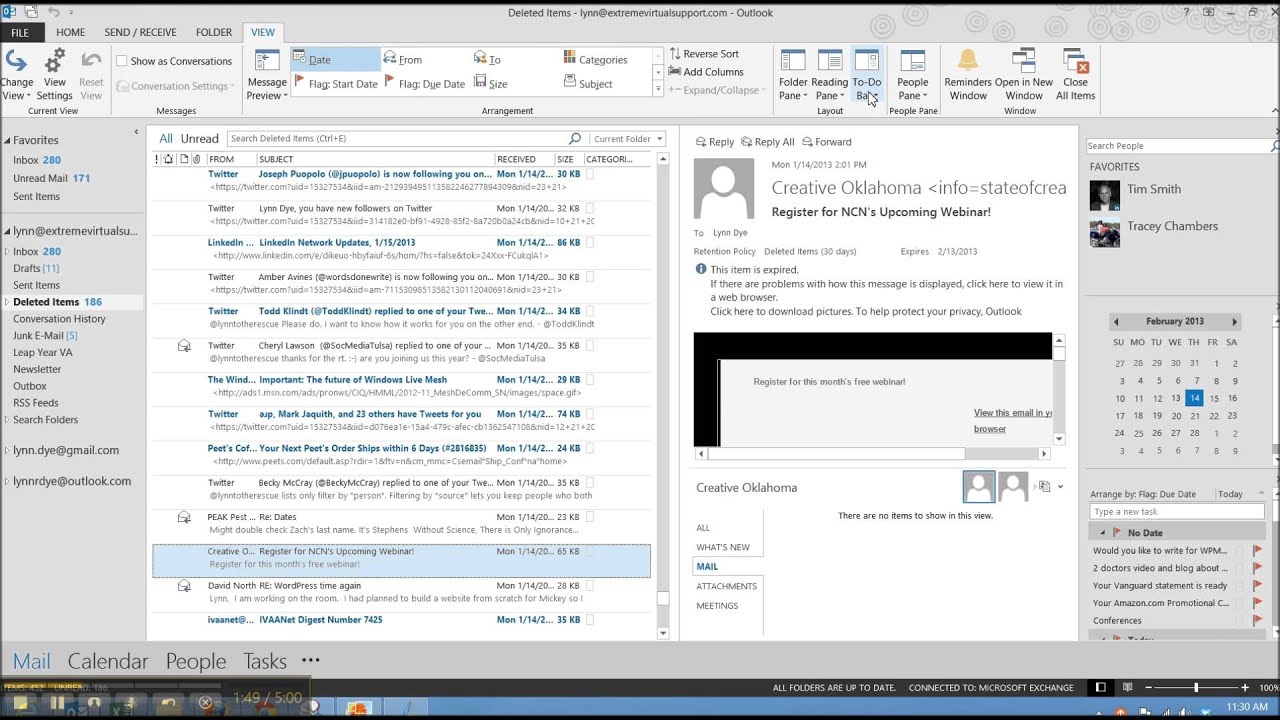Image resolution: width=1280 pixels, height=720 pixels.
Task: Click flag on Your Vanguard statement task
Action: (1258, 586)
